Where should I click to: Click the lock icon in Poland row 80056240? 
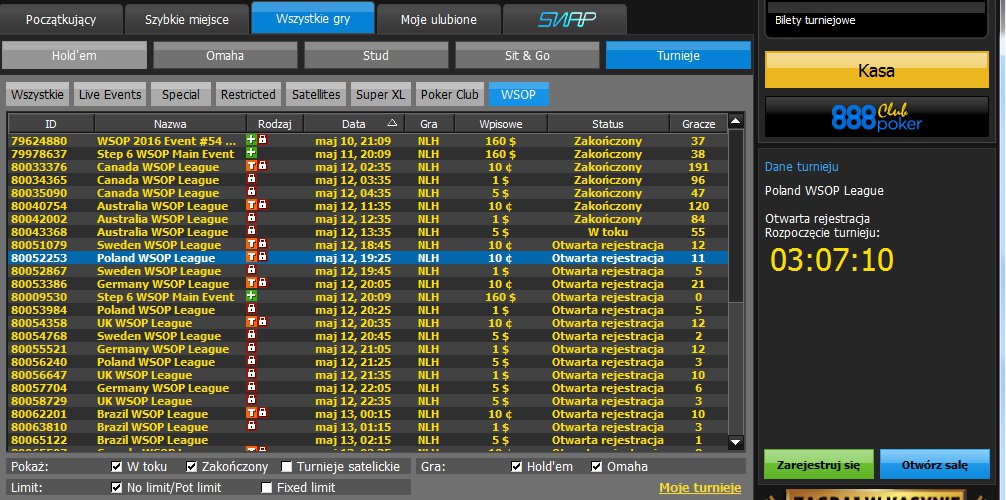click(x=252, y=361)
